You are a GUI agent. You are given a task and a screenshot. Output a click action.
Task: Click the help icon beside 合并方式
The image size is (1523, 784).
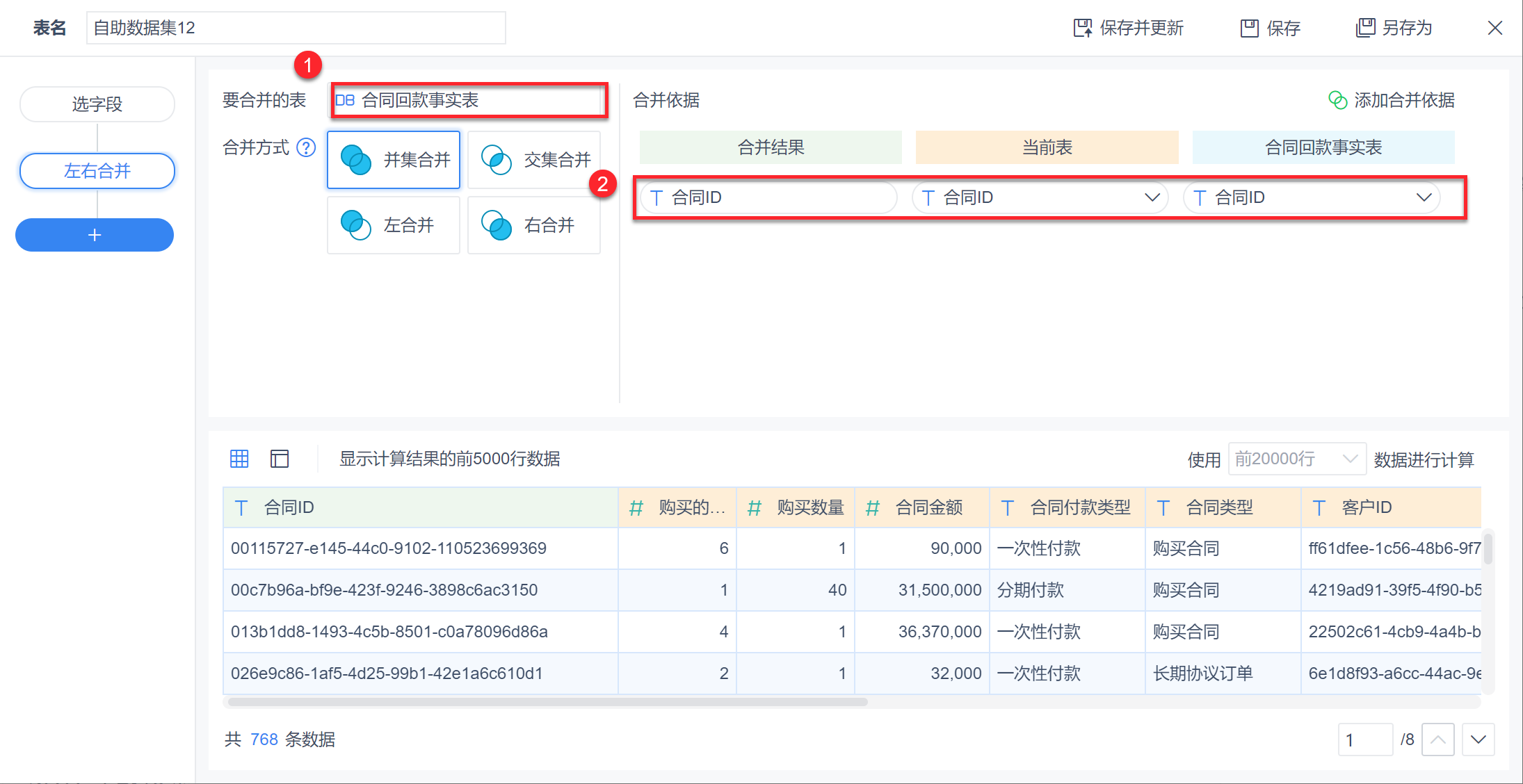[306, 147]
